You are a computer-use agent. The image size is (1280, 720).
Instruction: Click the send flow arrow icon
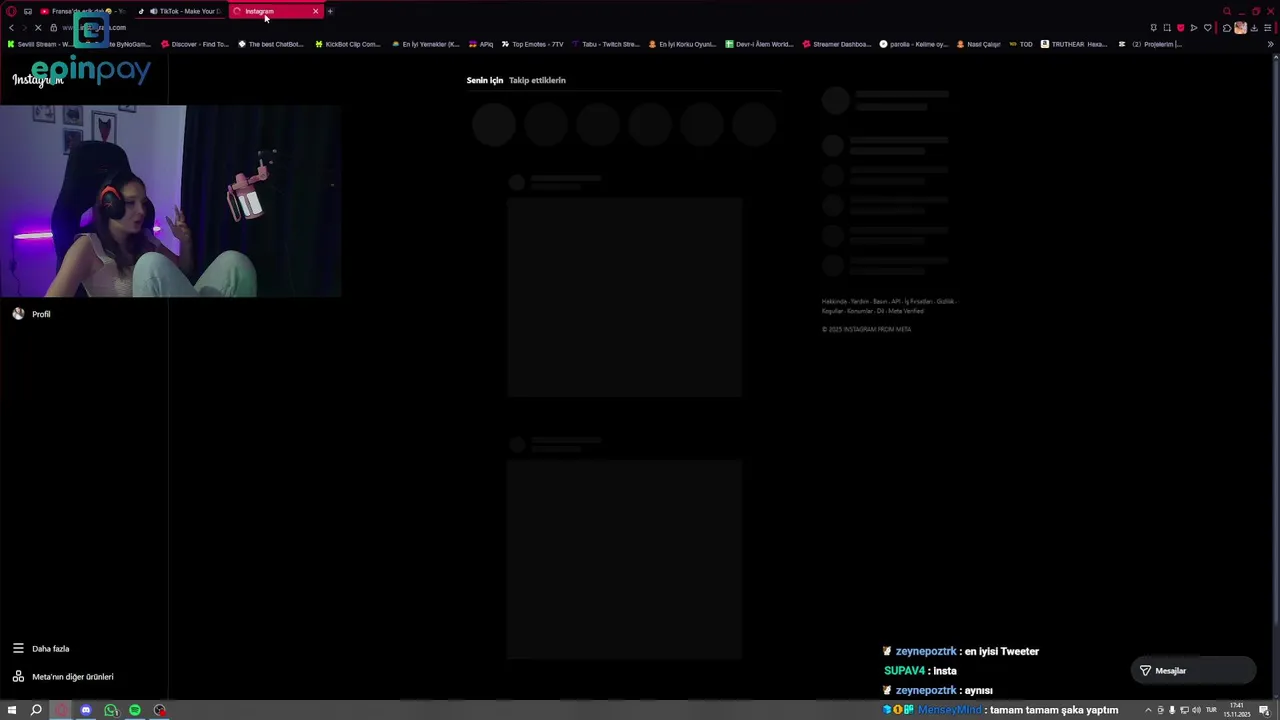coord(1193,28)
